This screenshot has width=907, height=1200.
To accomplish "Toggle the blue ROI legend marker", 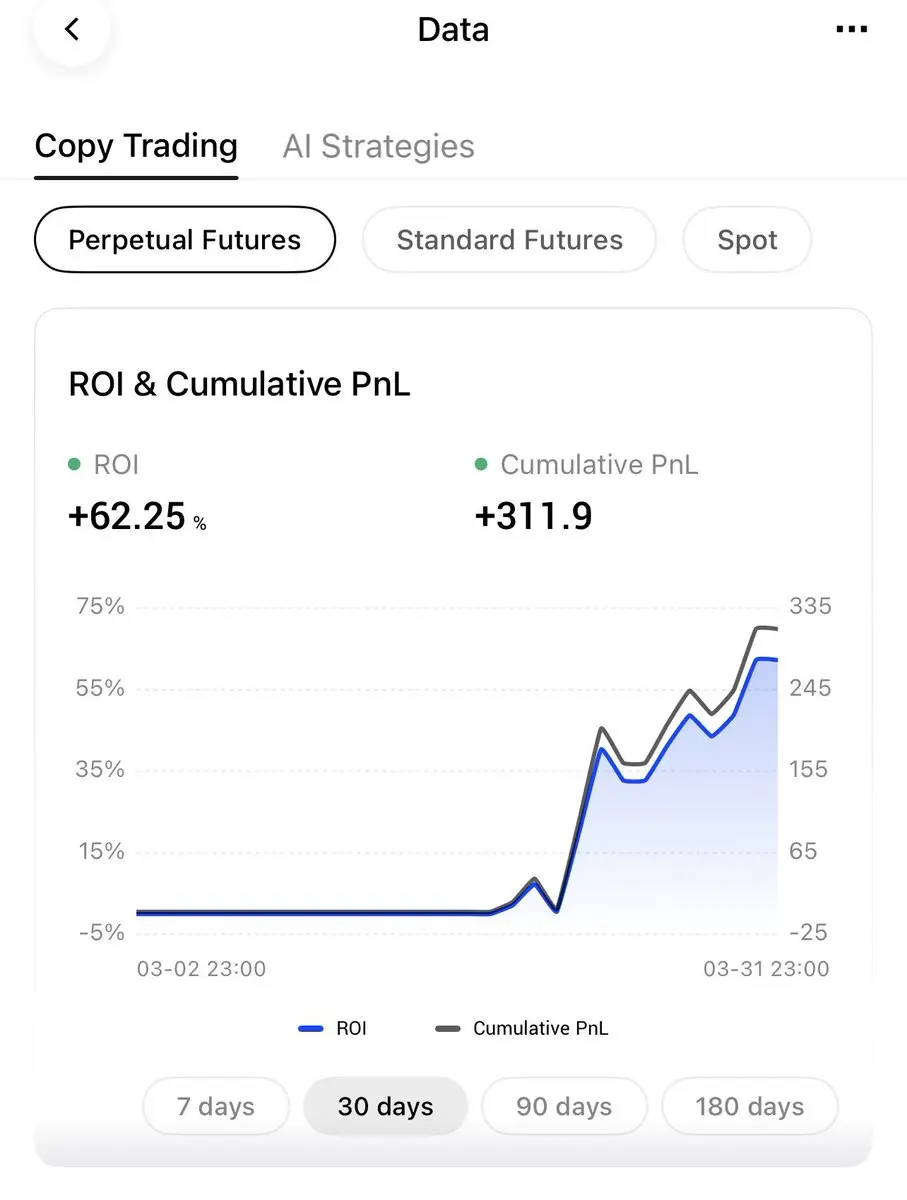I will click(311, 1028).
